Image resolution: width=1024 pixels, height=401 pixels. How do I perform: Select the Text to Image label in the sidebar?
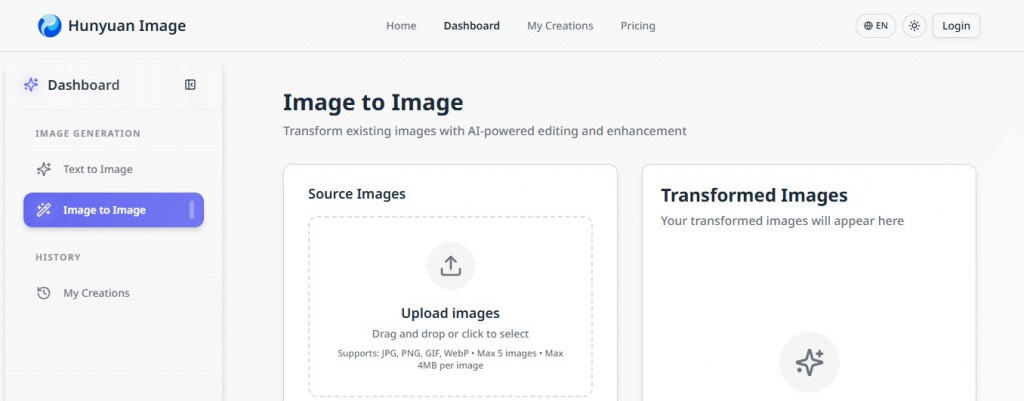[x=98, y=169]
